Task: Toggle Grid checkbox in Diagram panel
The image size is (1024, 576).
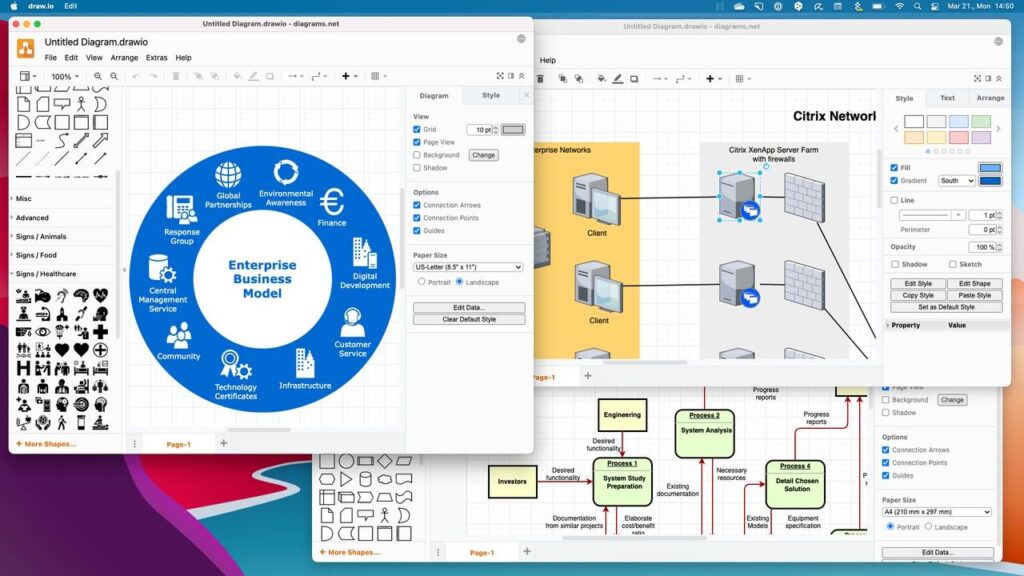Action: [417, 129]
